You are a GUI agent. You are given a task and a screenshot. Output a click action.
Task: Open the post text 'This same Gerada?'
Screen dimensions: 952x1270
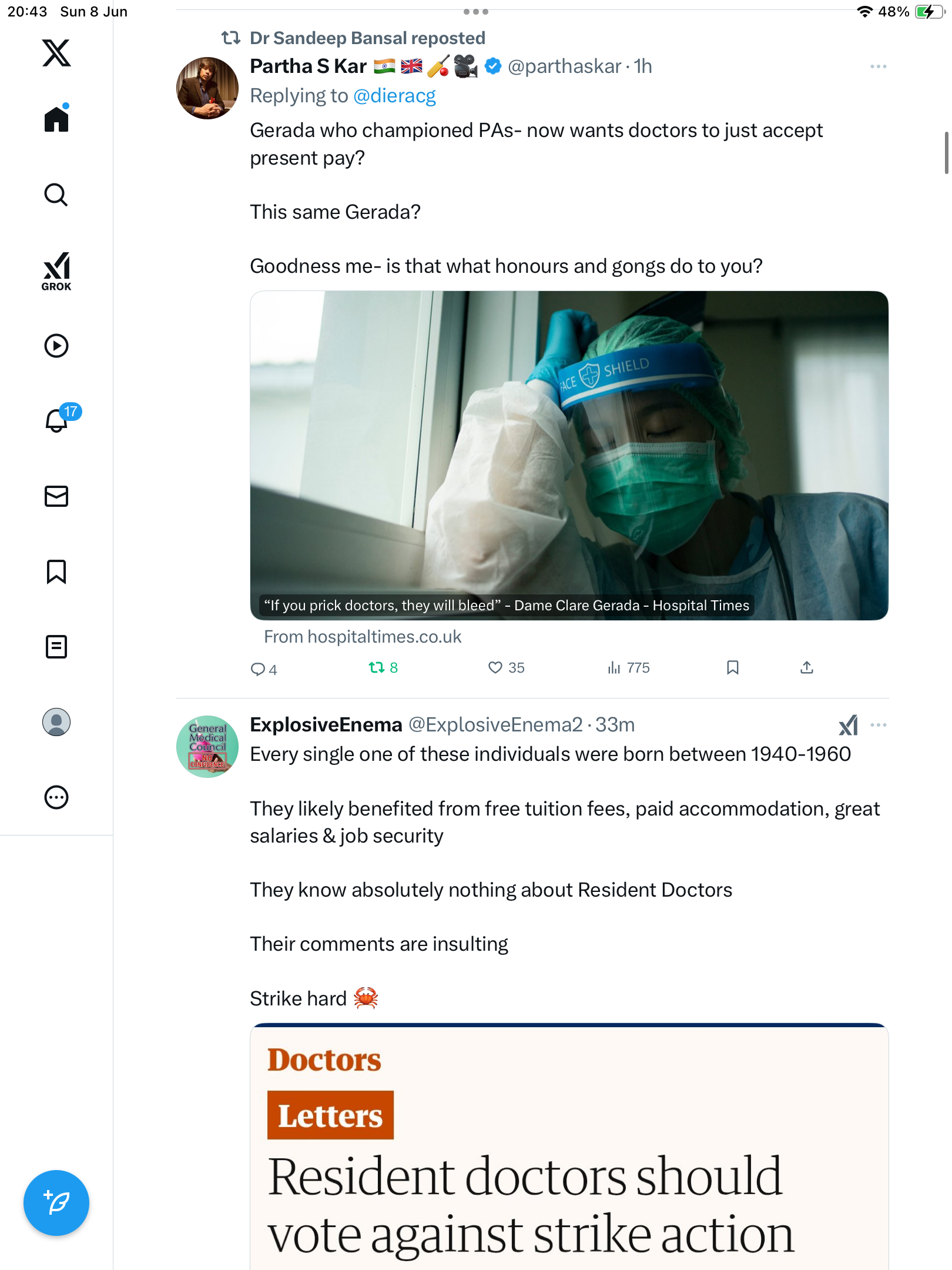tap(335, 212)
